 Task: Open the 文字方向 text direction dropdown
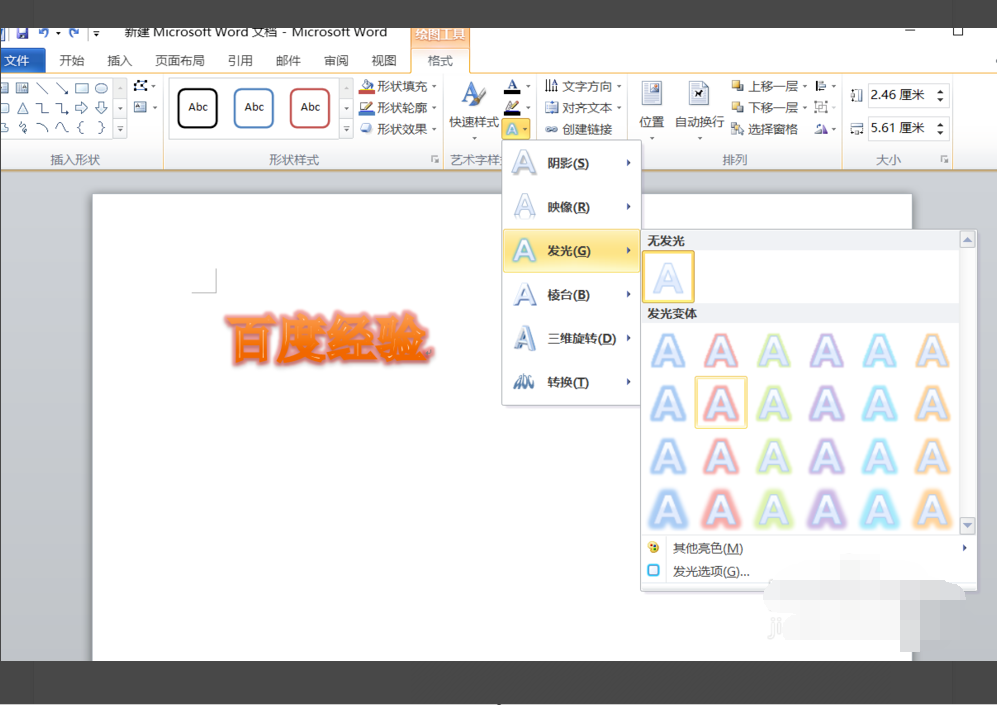click(x=584, y=86)
